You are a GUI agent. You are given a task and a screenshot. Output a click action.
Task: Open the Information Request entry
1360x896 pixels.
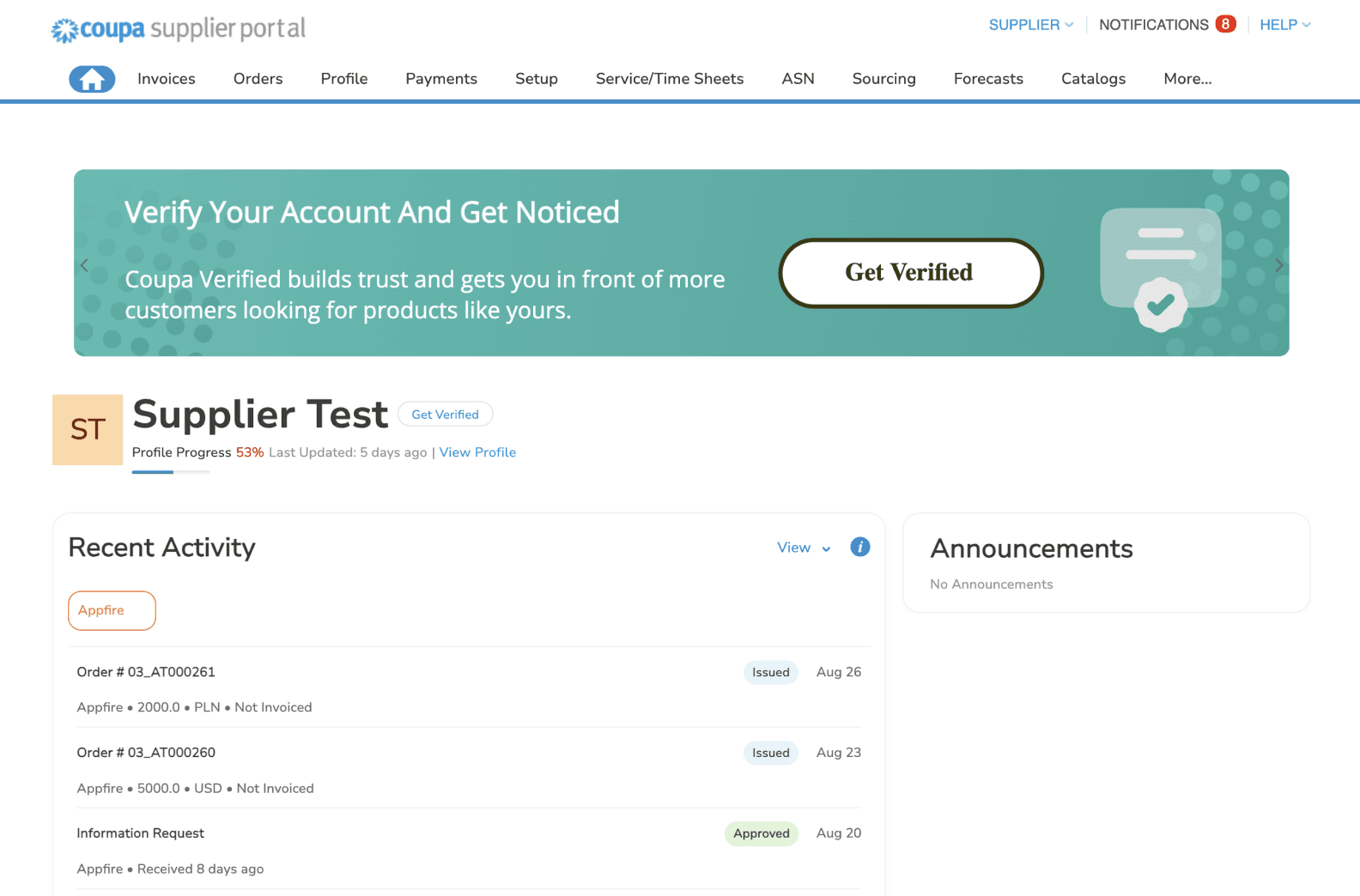click(140, 833)
